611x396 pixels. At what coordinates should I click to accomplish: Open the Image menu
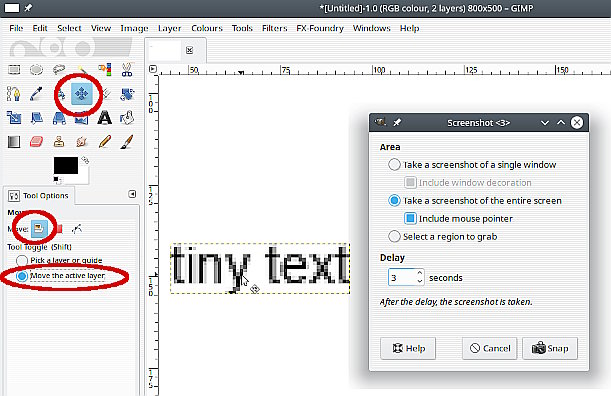134,28
